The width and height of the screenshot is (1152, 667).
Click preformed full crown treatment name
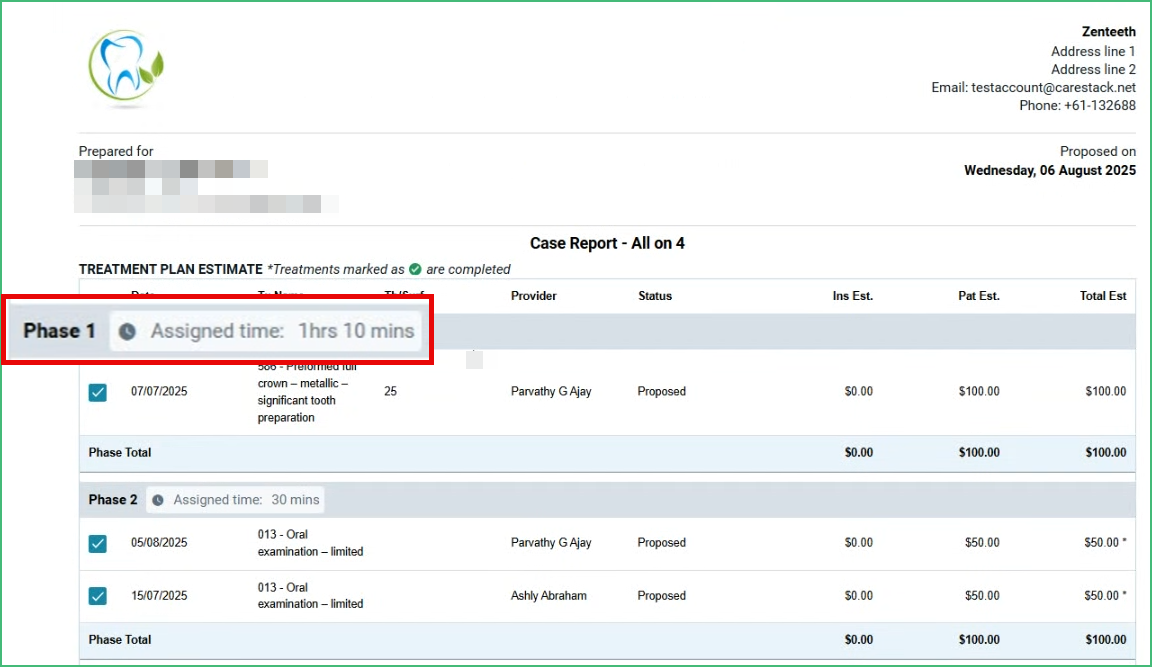[307, 392]
